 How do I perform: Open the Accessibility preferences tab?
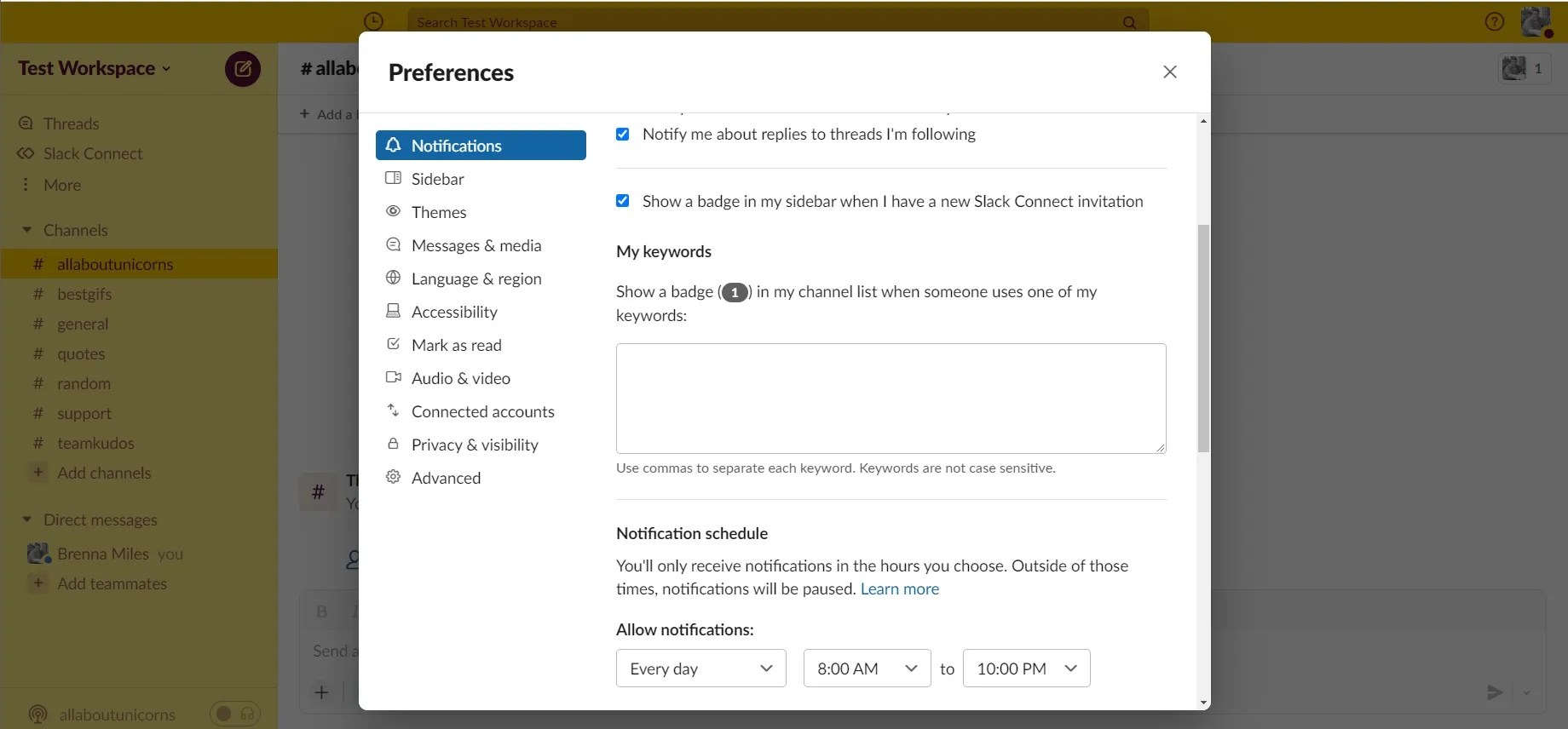pyautogui.click(x=481, y=312)
